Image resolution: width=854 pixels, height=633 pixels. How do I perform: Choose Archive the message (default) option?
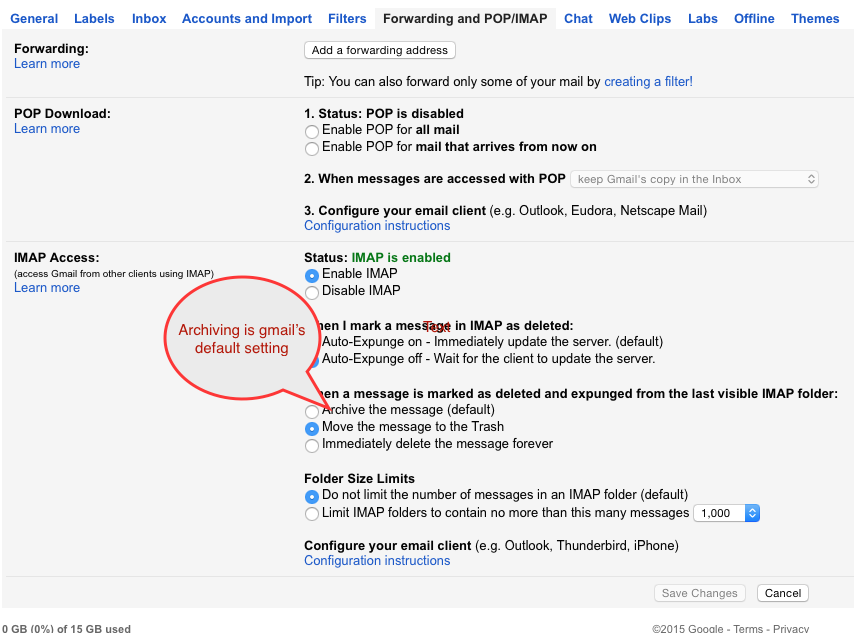pyautogui.click(x=312, y=411)
